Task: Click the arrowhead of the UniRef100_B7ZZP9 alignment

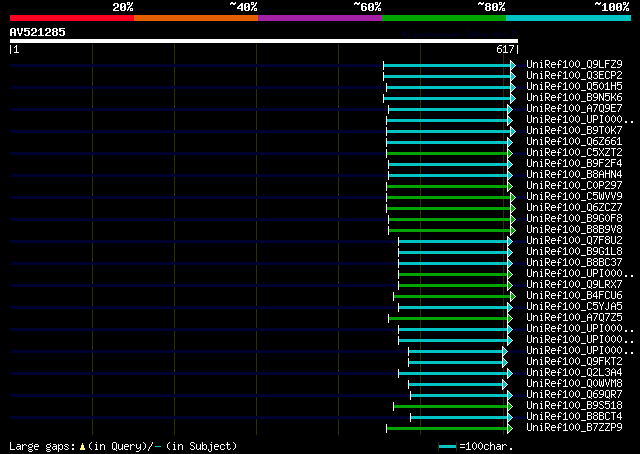Action: click(x=510, y=429)
